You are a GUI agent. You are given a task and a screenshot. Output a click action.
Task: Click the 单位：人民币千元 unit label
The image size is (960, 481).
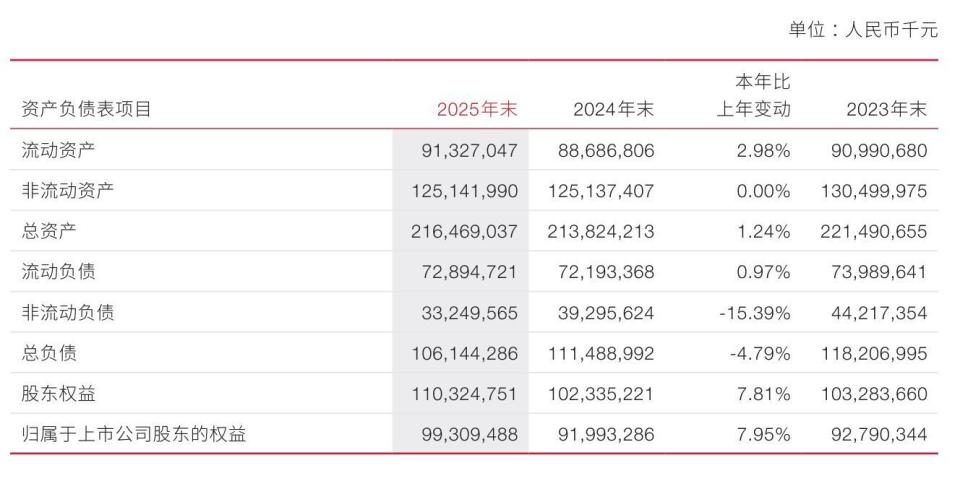click(x=863, y=30)
